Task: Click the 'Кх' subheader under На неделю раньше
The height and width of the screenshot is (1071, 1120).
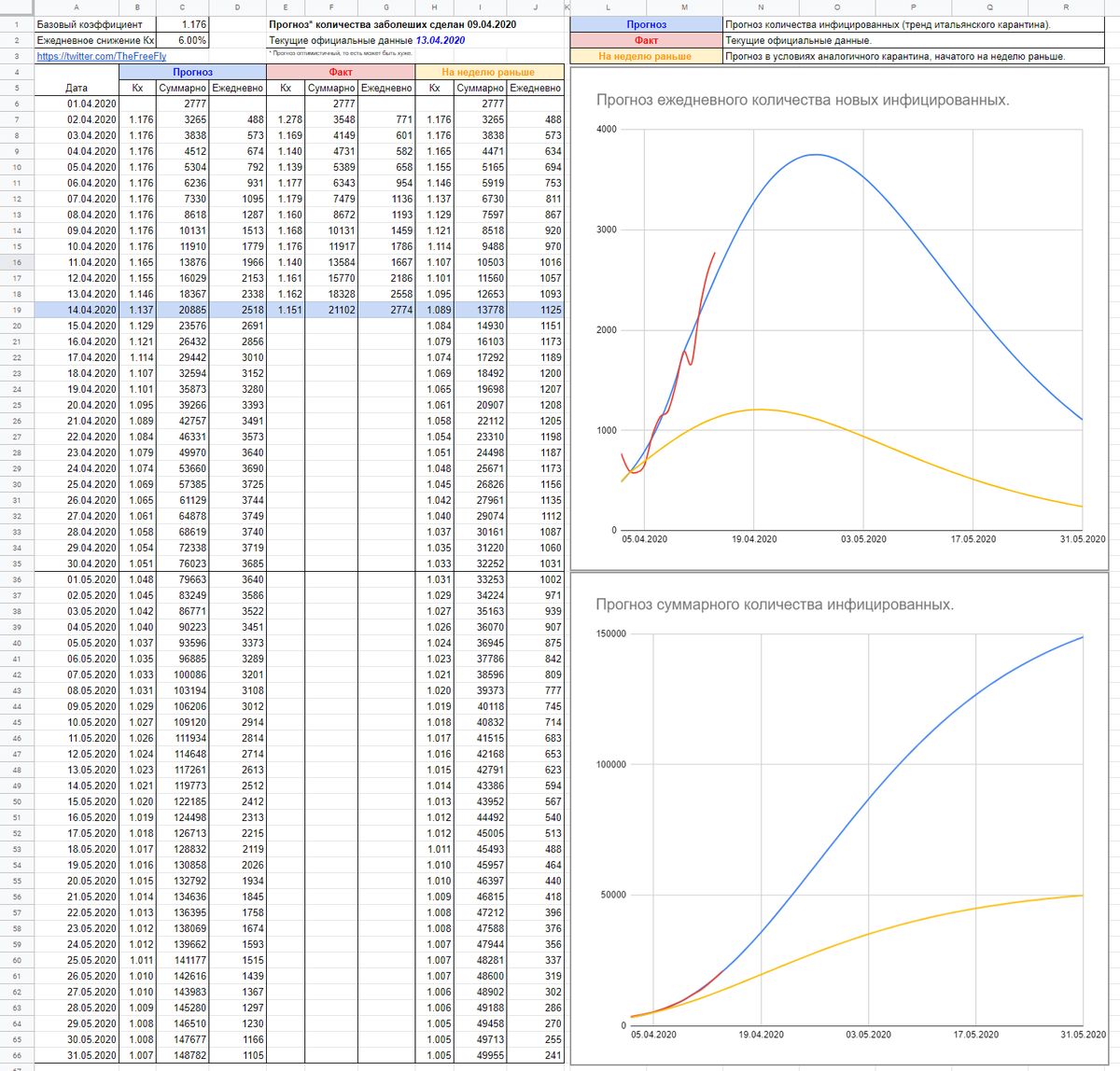Action: click(x=435, y=88)
